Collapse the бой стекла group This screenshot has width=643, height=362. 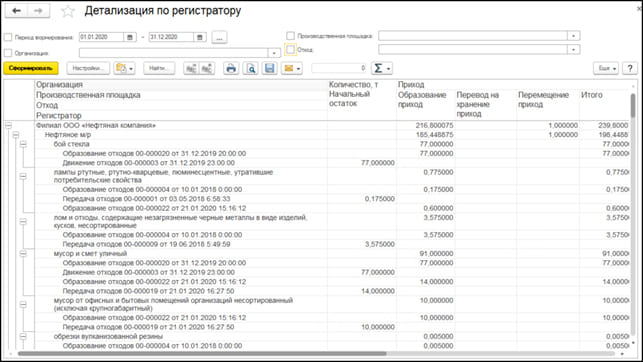(23, 144)
